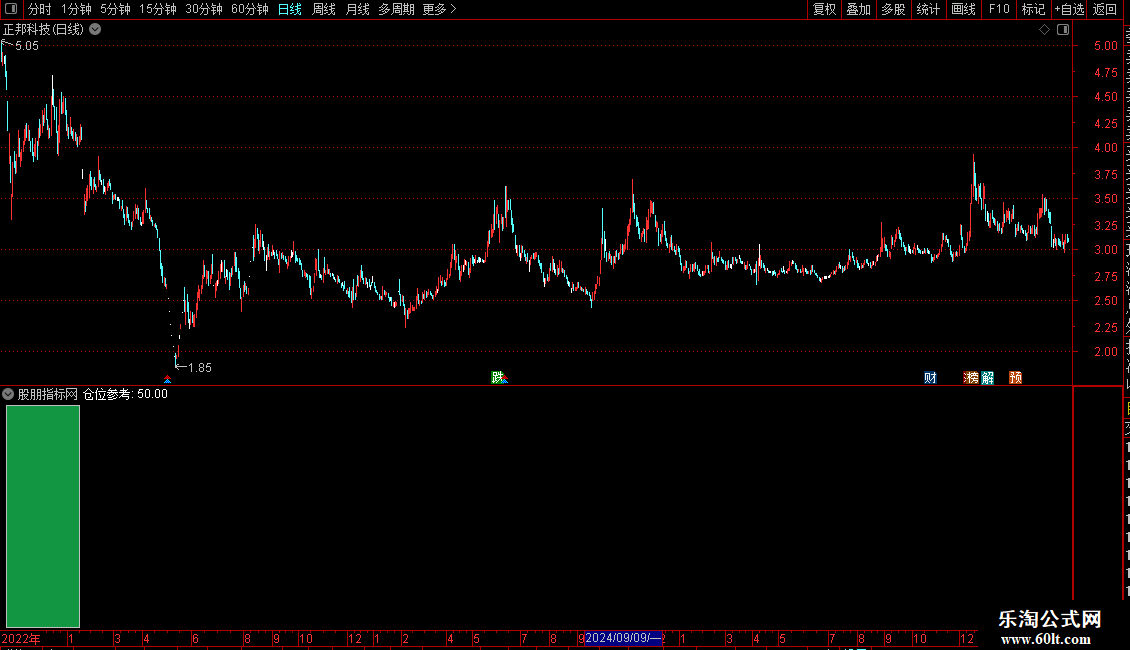Select the 60分钟 period
The image size is (1130, 650).
pyautogui.click(x=250, y=9)
